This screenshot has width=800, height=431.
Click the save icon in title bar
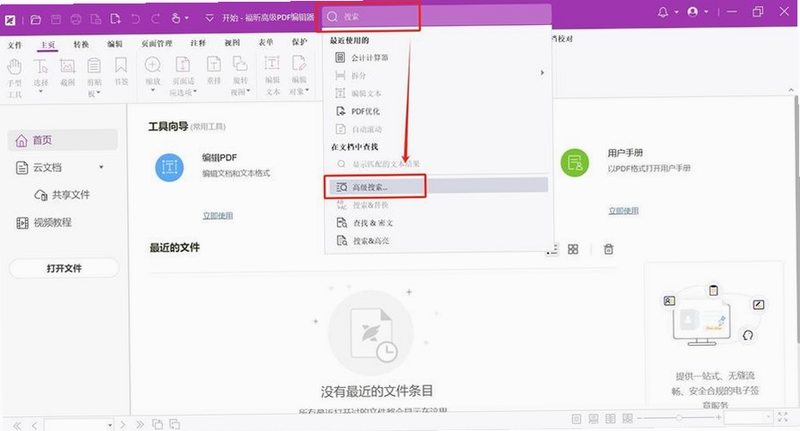point(56,19)
